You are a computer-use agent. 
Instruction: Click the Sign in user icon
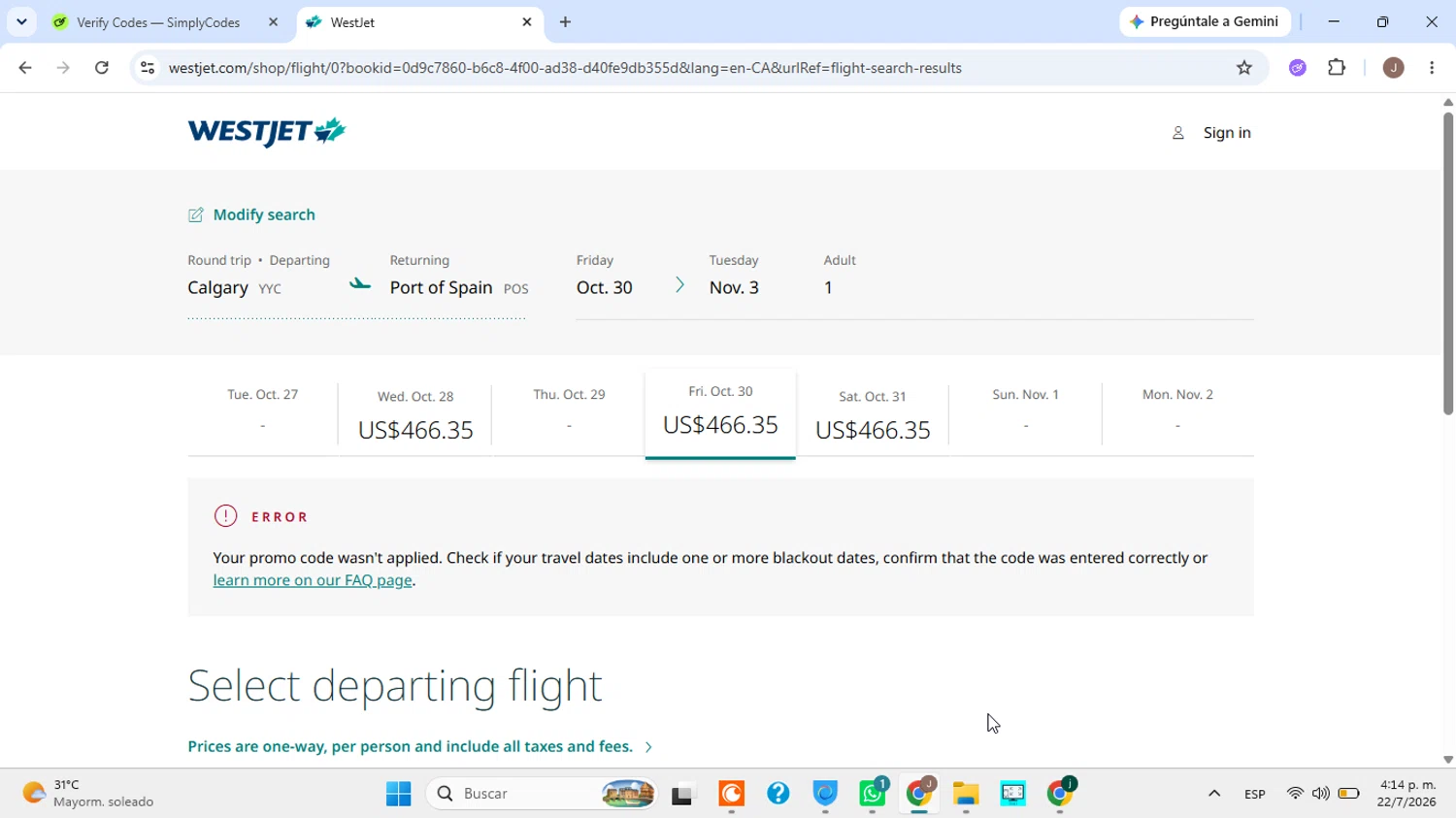coord(1177,133)
